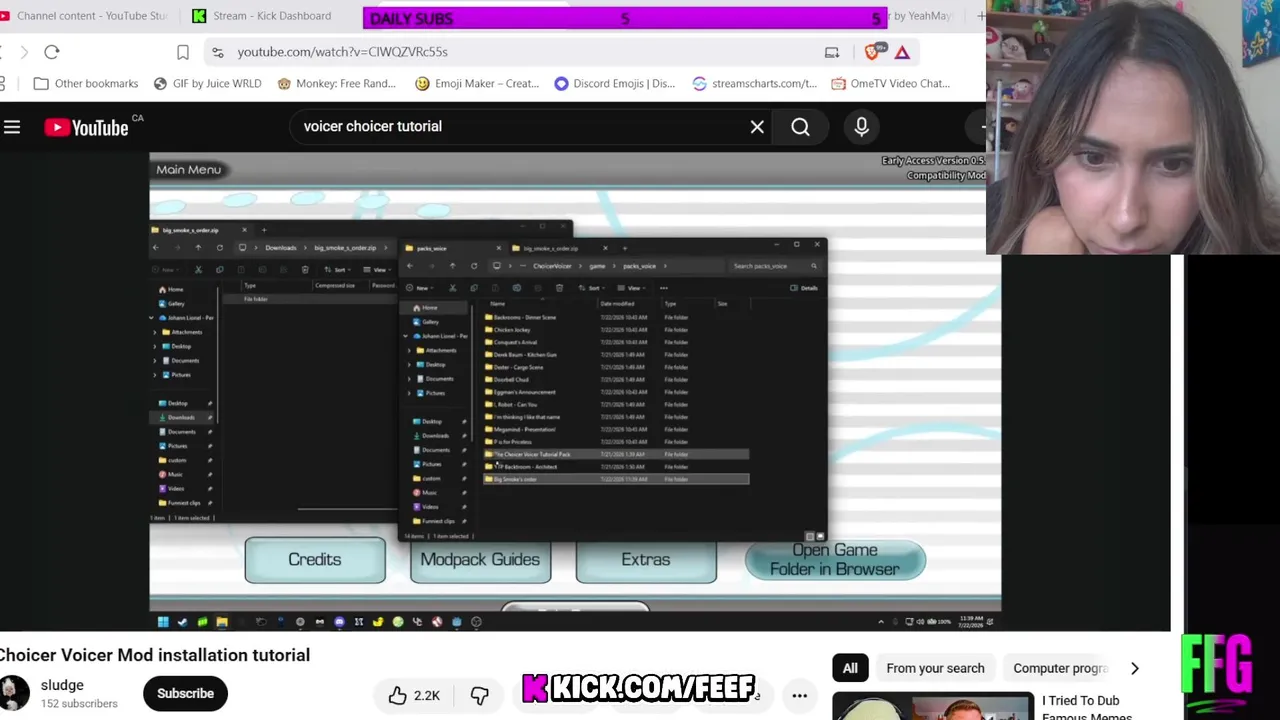The width and height of the screenshot is (1280, 720).
Task: Select the youtube.com address bar URL
Action: [x=342, y=52]
